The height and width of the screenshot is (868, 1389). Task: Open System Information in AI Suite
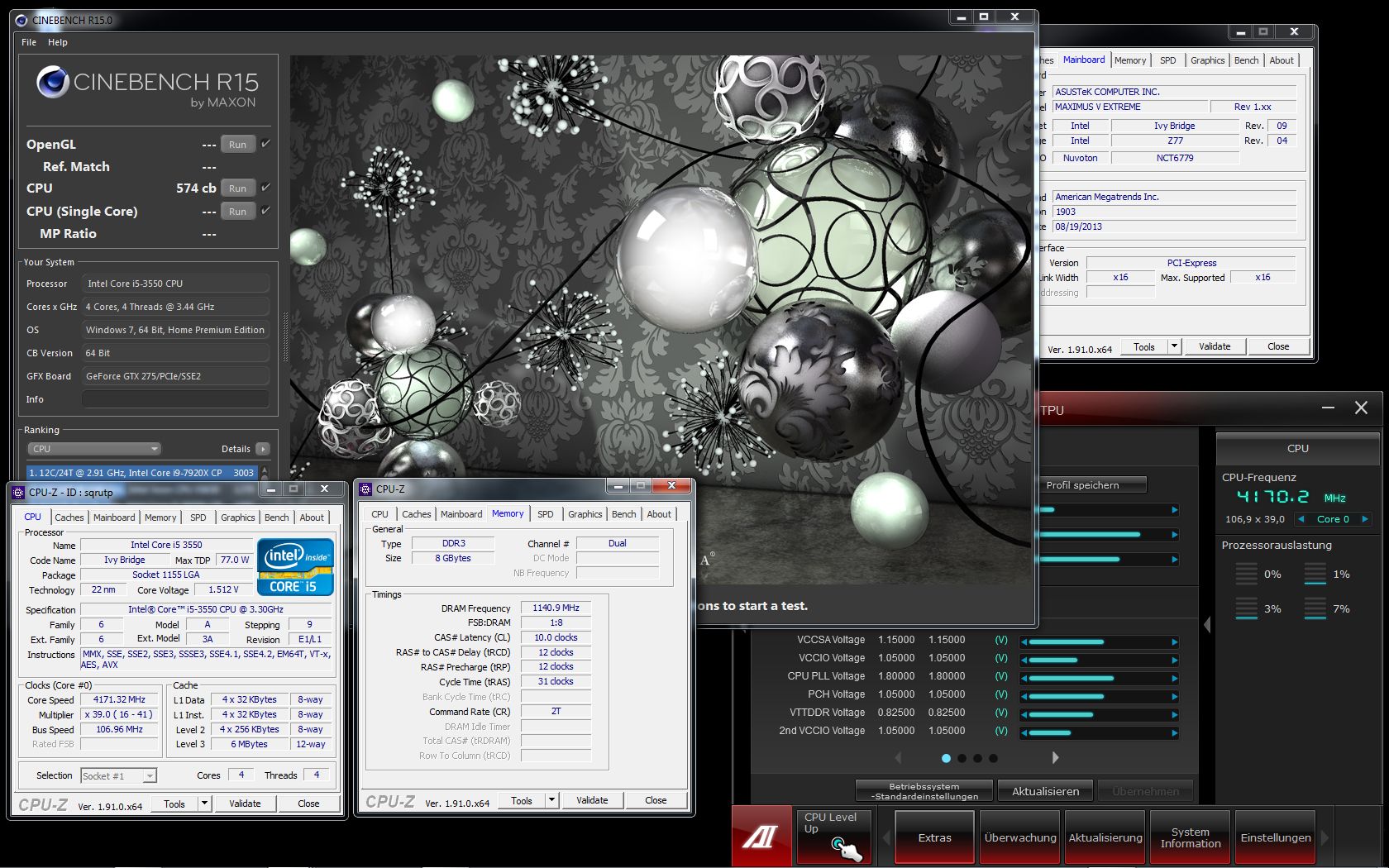(1191, 837)
